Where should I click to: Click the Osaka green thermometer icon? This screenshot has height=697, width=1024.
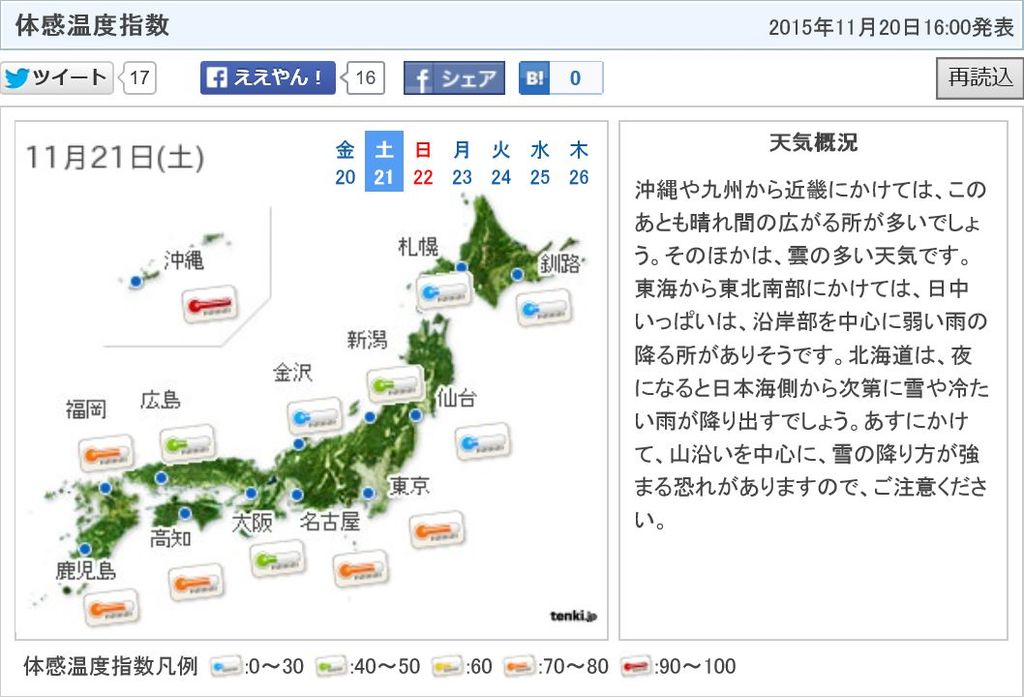point(277,558)
